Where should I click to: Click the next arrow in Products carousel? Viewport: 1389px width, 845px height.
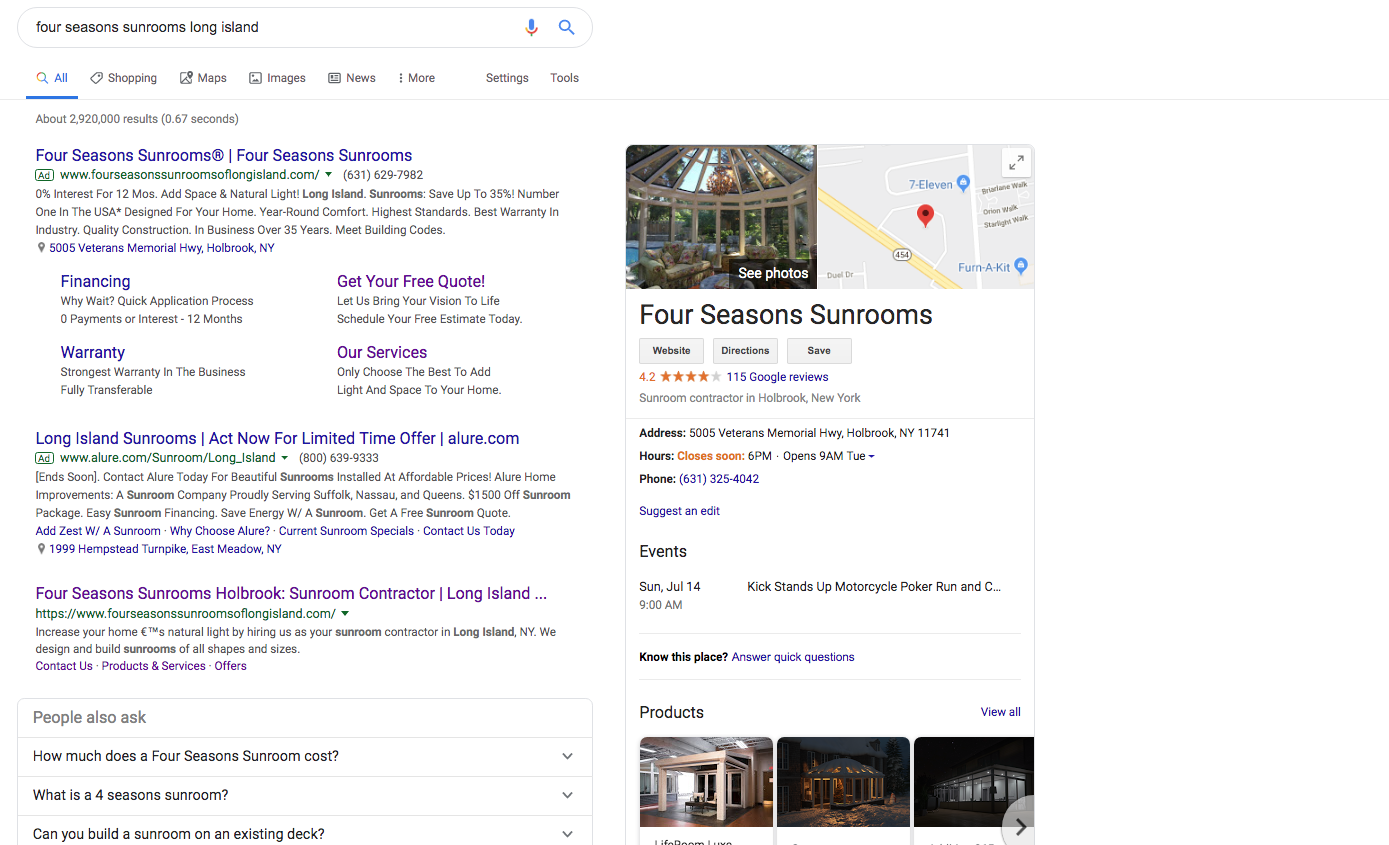tap(1020, 826)
